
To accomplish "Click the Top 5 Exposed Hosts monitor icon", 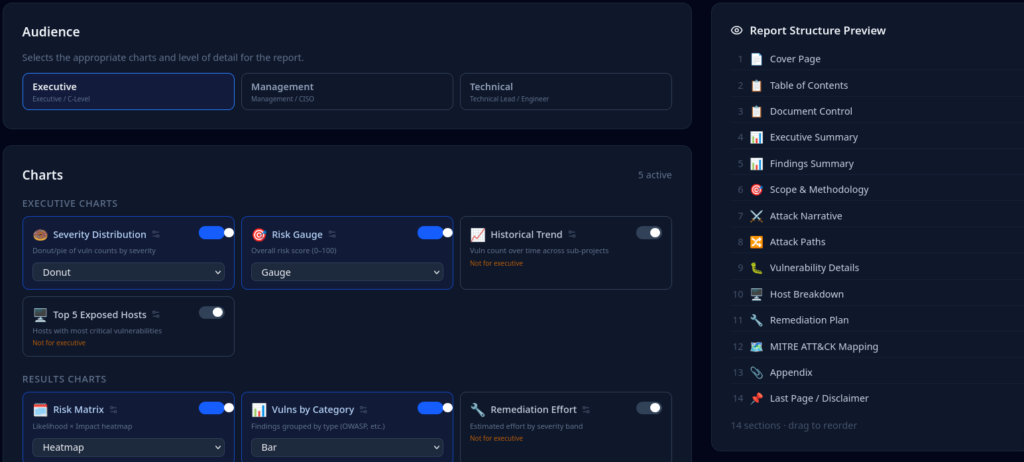I will click(x=40, y=315).
